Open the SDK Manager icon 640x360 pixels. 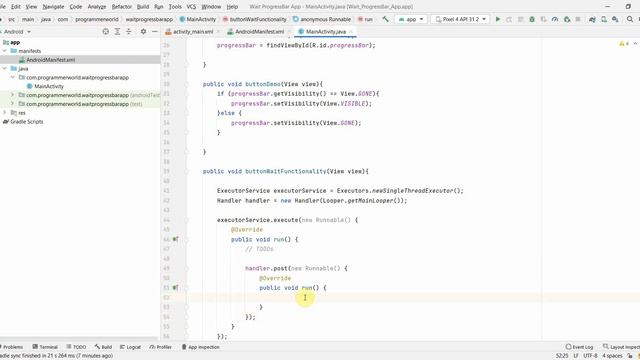point(615,19)
